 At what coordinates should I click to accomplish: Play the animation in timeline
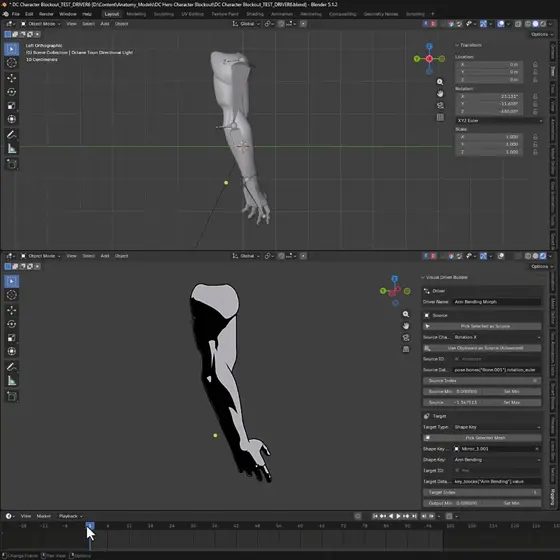[398, 516]
